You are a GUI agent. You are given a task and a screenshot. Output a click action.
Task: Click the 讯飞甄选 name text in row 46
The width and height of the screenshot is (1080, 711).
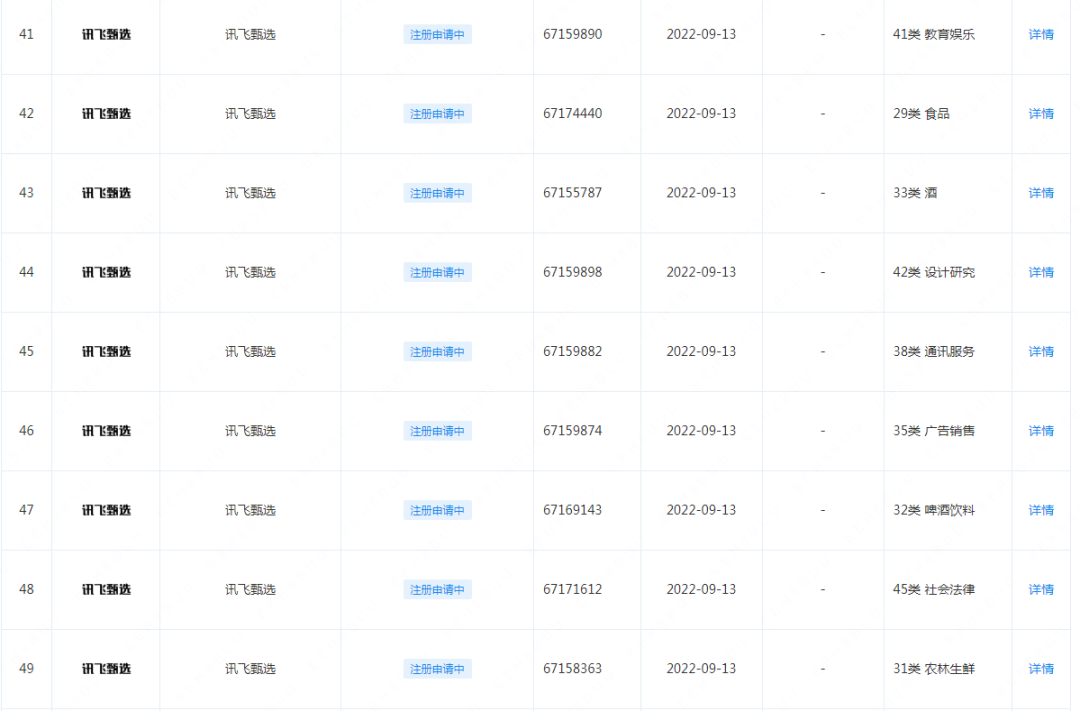[250, 431]
